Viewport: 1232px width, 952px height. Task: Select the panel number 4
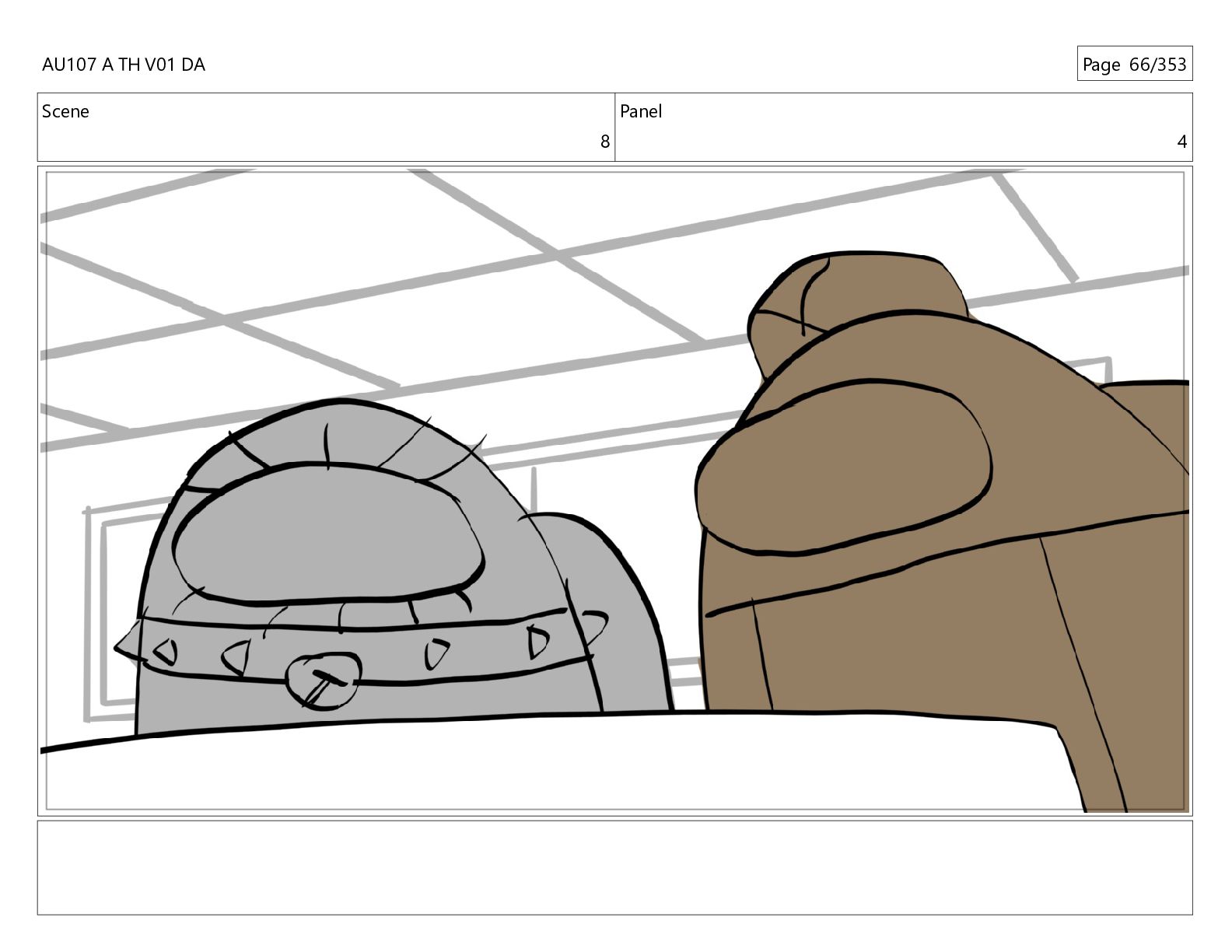tap(1181, 142)
